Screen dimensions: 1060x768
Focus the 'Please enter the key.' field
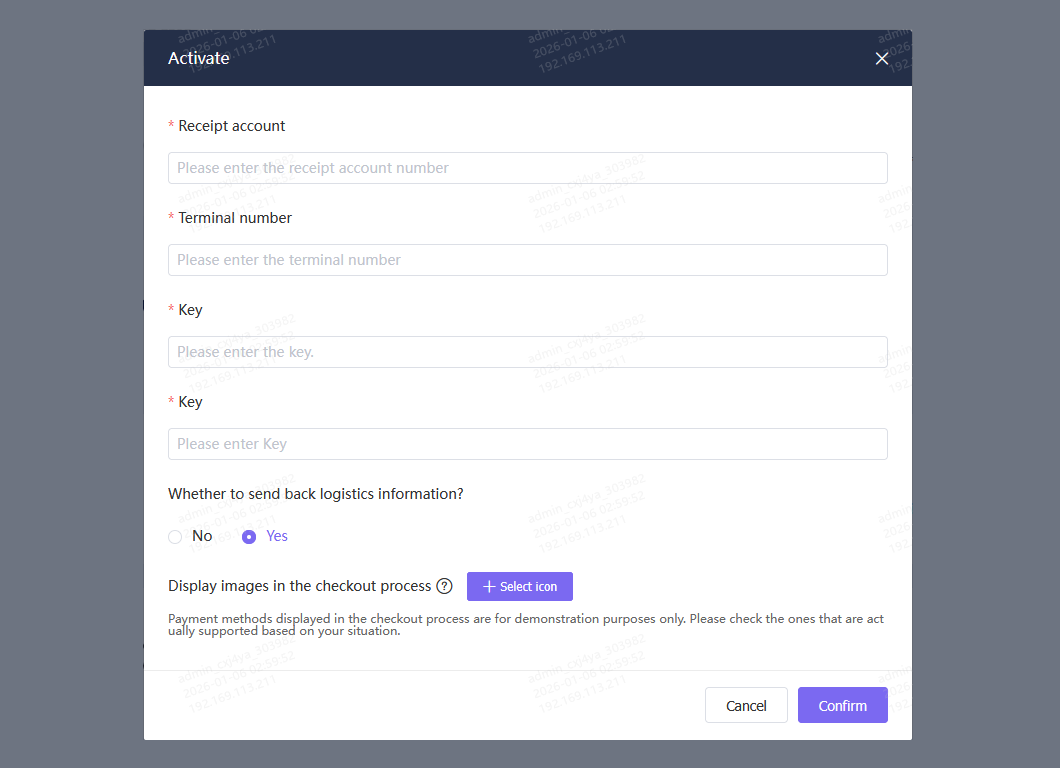527,352
